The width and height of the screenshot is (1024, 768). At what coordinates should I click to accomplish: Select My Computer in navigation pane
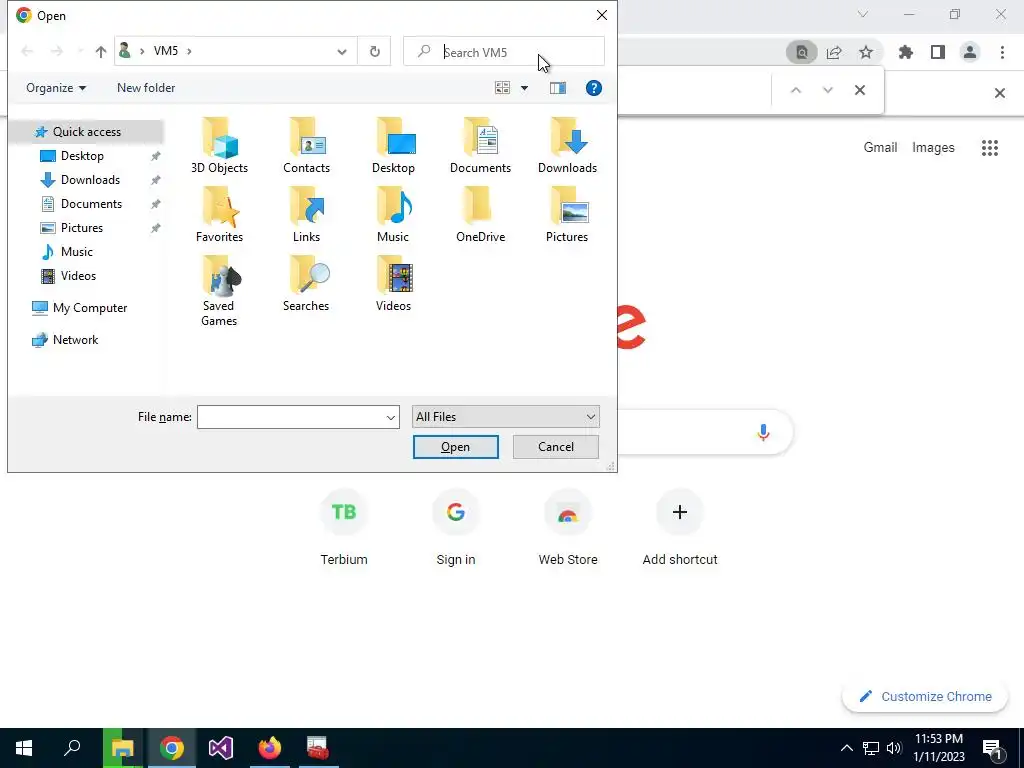pos(89,308)
